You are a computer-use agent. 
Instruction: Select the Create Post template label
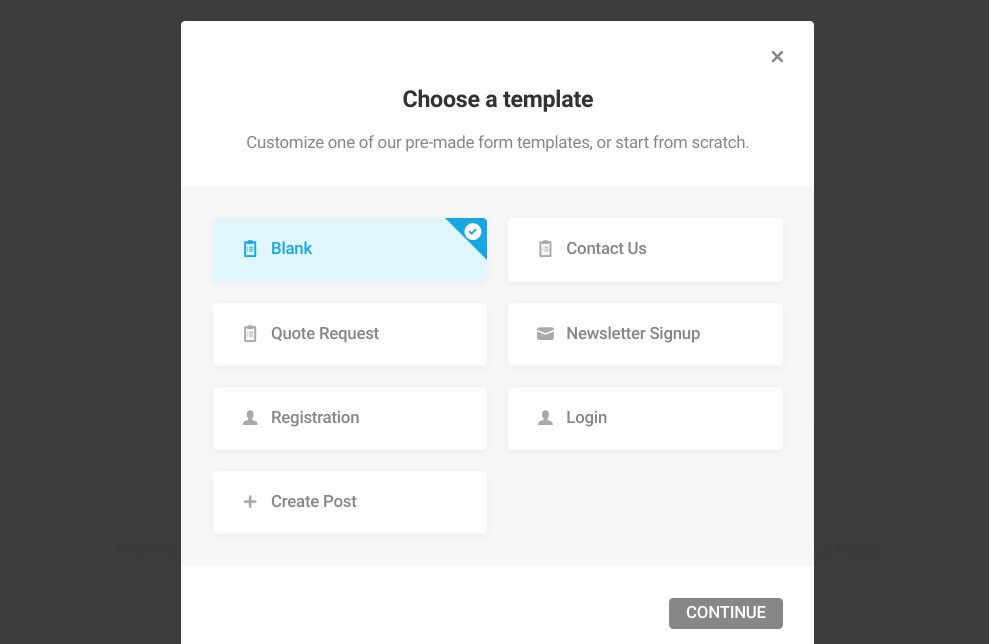313,502
